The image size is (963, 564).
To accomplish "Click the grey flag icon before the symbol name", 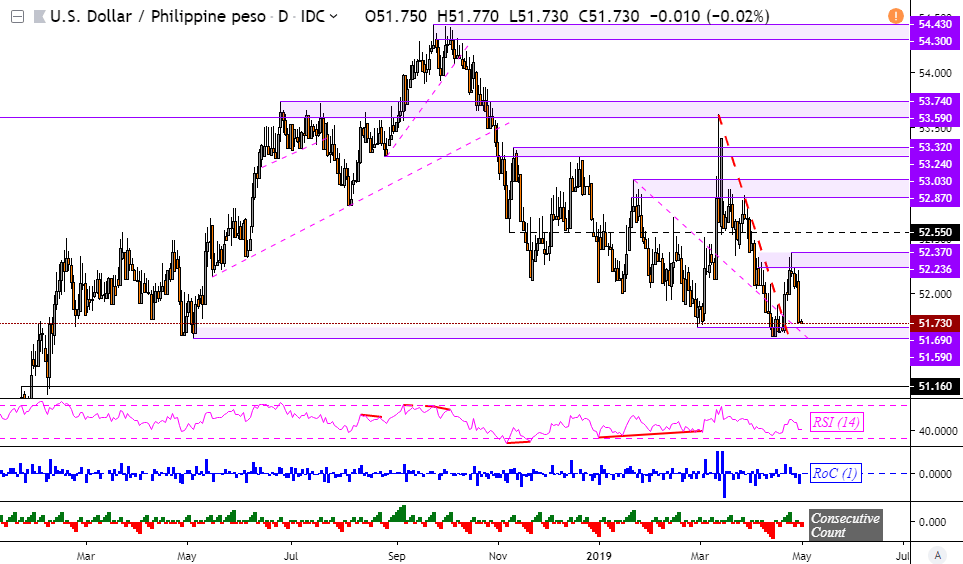I will point(39,17).
